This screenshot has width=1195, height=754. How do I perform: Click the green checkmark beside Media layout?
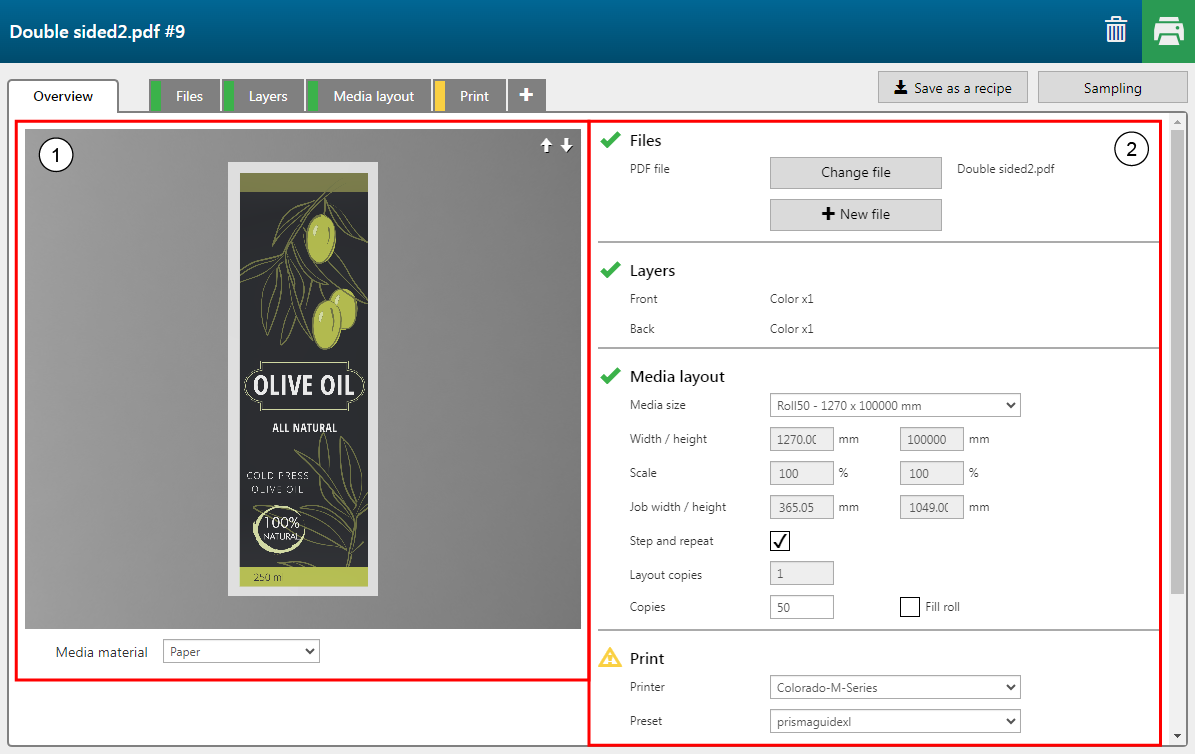coord(610,377)
